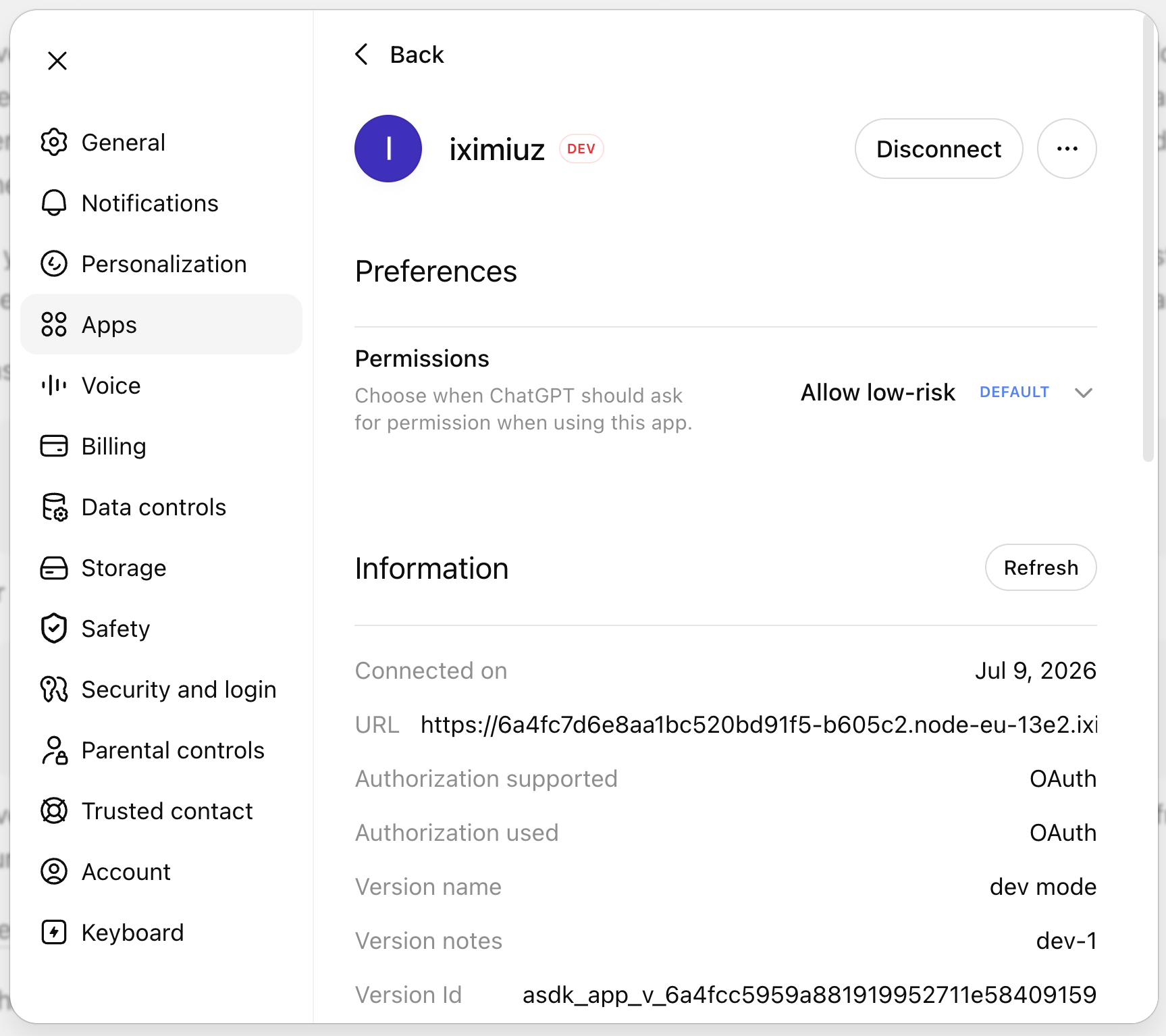The image size is (1166, 1036).
Task: Click the vertical scrollbar thumb on the right
Action: point(1148,240)
